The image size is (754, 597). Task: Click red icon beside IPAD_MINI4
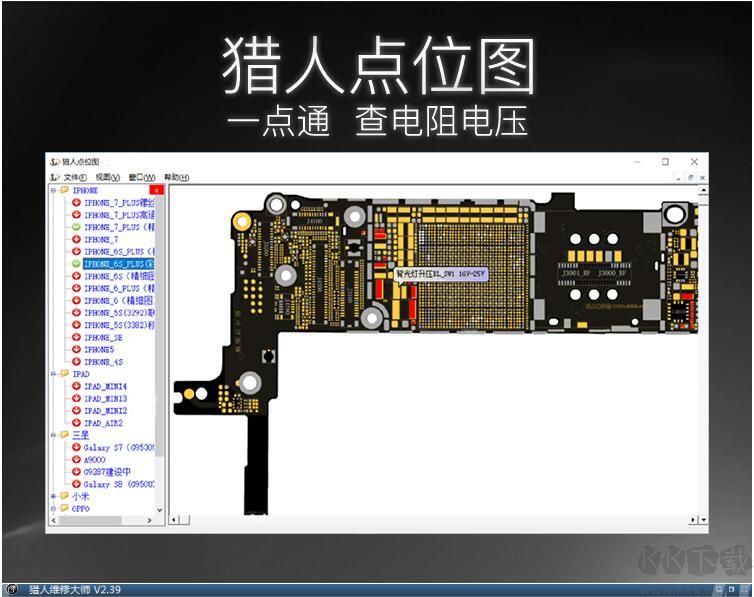[76, 387]
